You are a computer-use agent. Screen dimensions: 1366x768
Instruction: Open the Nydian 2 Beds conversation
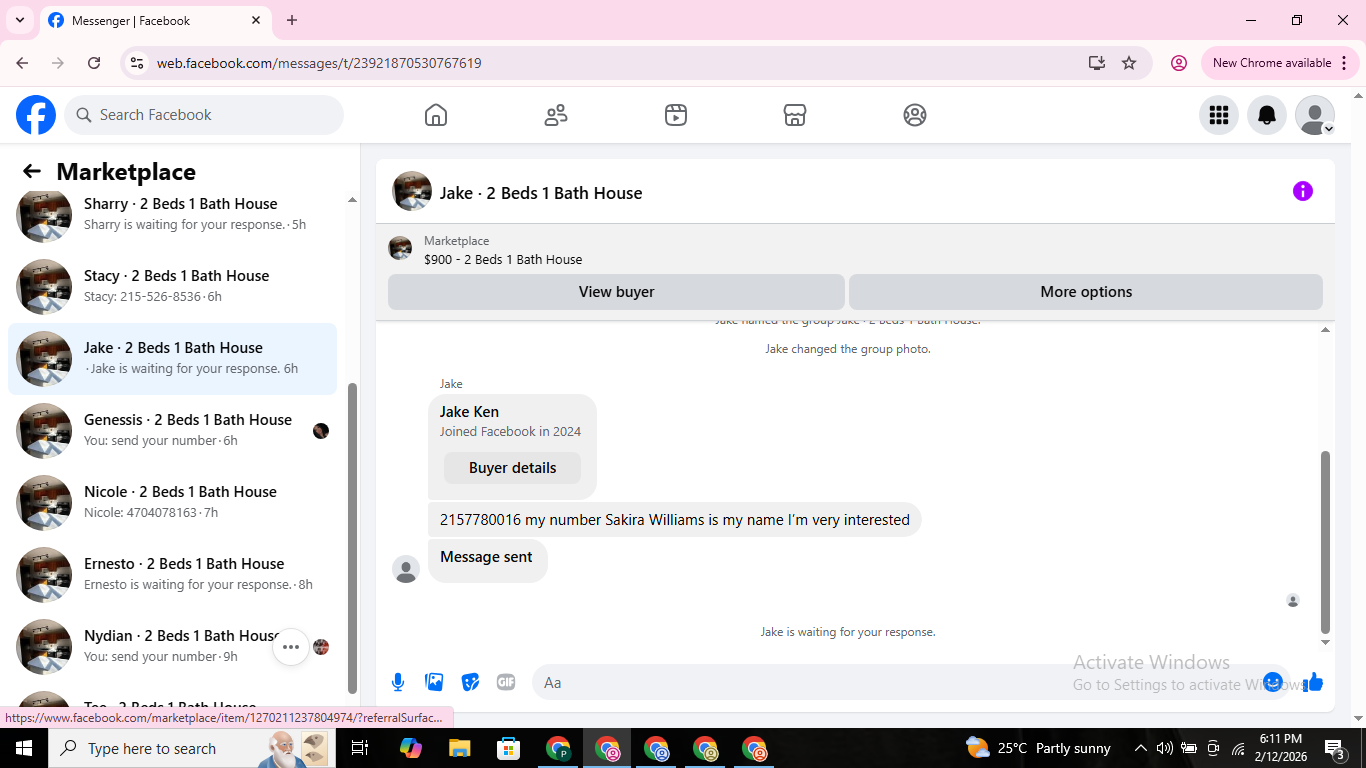172,646
